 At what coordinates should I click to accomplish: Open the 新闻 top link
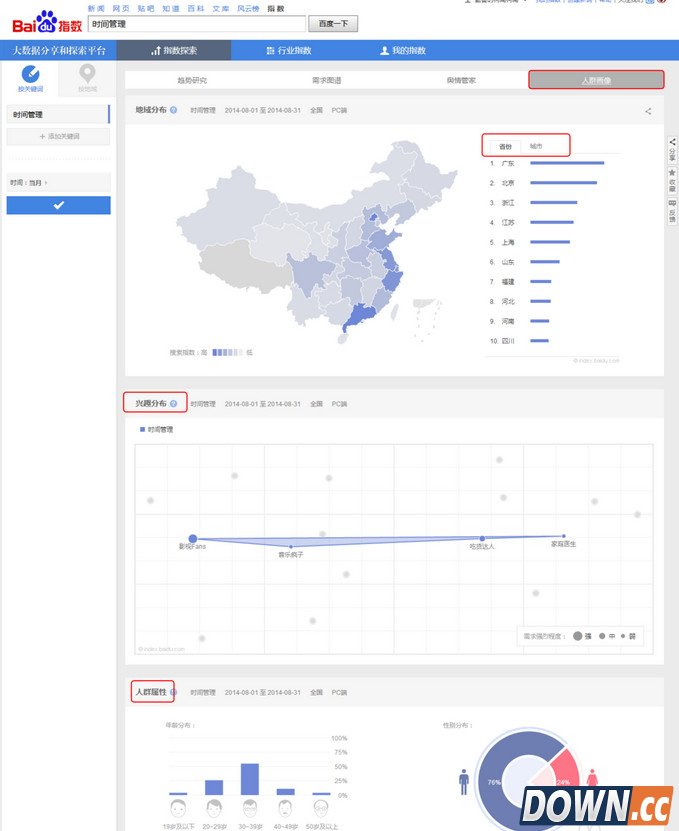click(x=96, y=8)
